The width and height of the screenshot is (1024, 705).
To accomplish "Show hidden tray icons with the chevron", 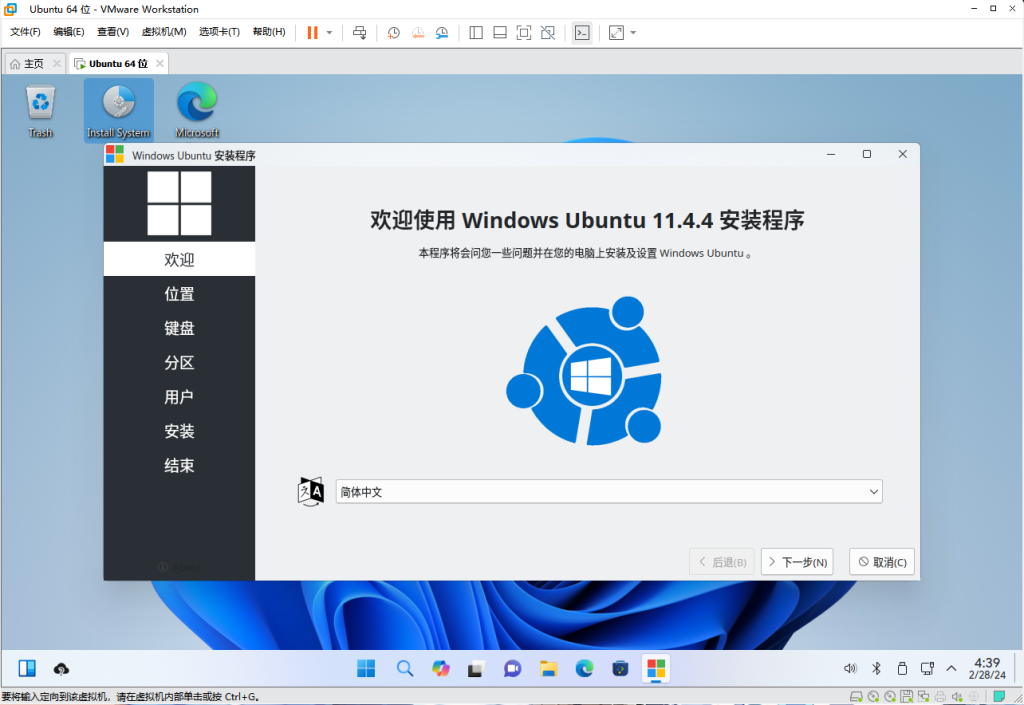I will [951, 668].
